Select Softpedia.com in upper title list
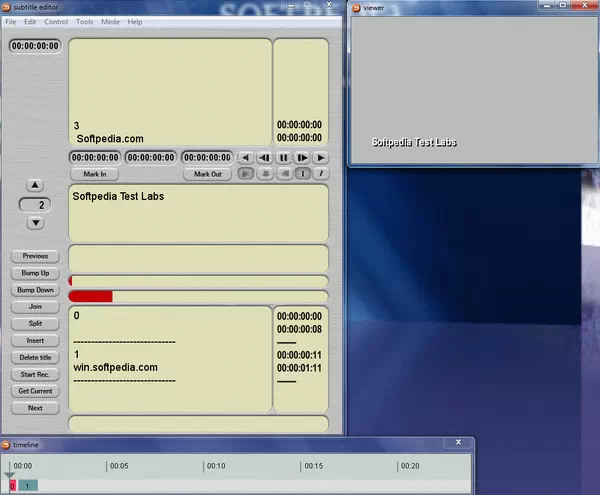Image resolution: width=600 pixels, height=495 pixels. [x=110, y=138]
